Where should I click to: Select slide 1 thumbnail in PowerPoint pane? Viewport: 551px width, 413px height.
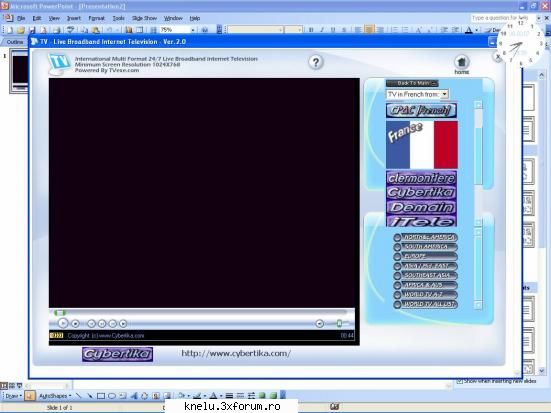coord(19,71)
